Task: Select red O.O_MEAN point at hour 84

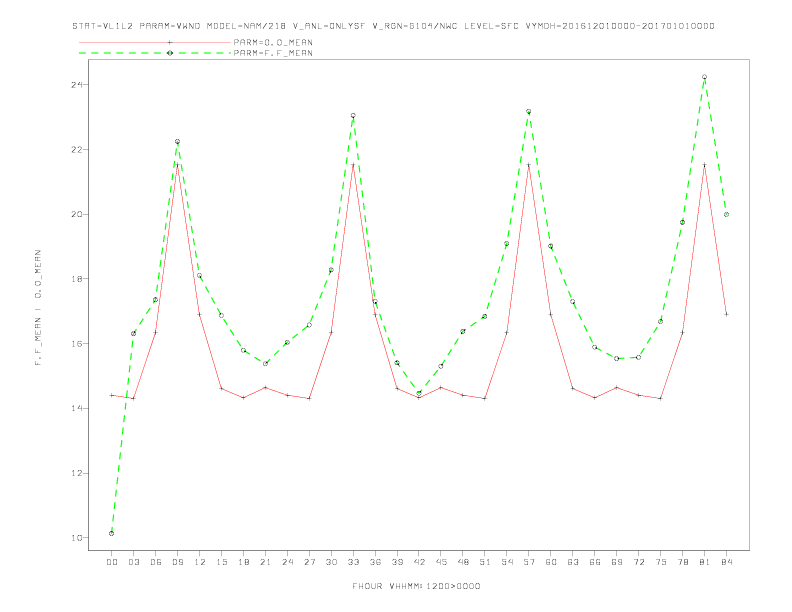Action: [726, 314]
